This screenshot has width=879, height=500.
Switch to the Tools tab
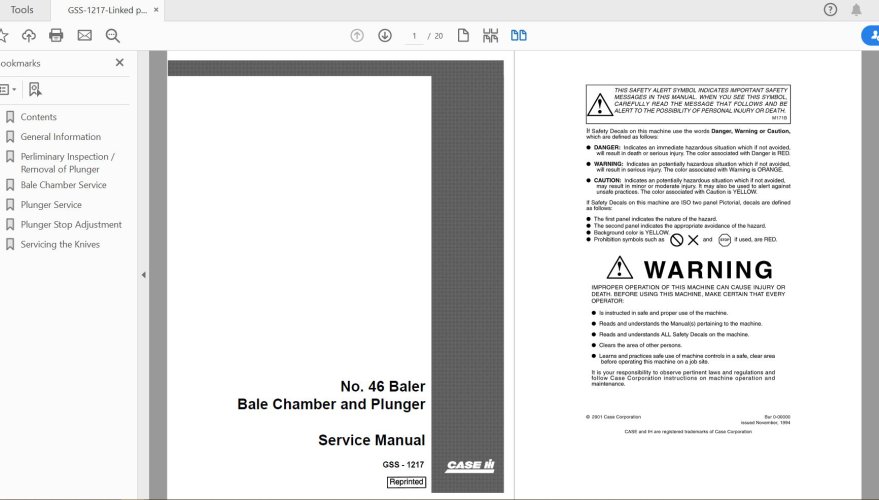coord(21,10)
